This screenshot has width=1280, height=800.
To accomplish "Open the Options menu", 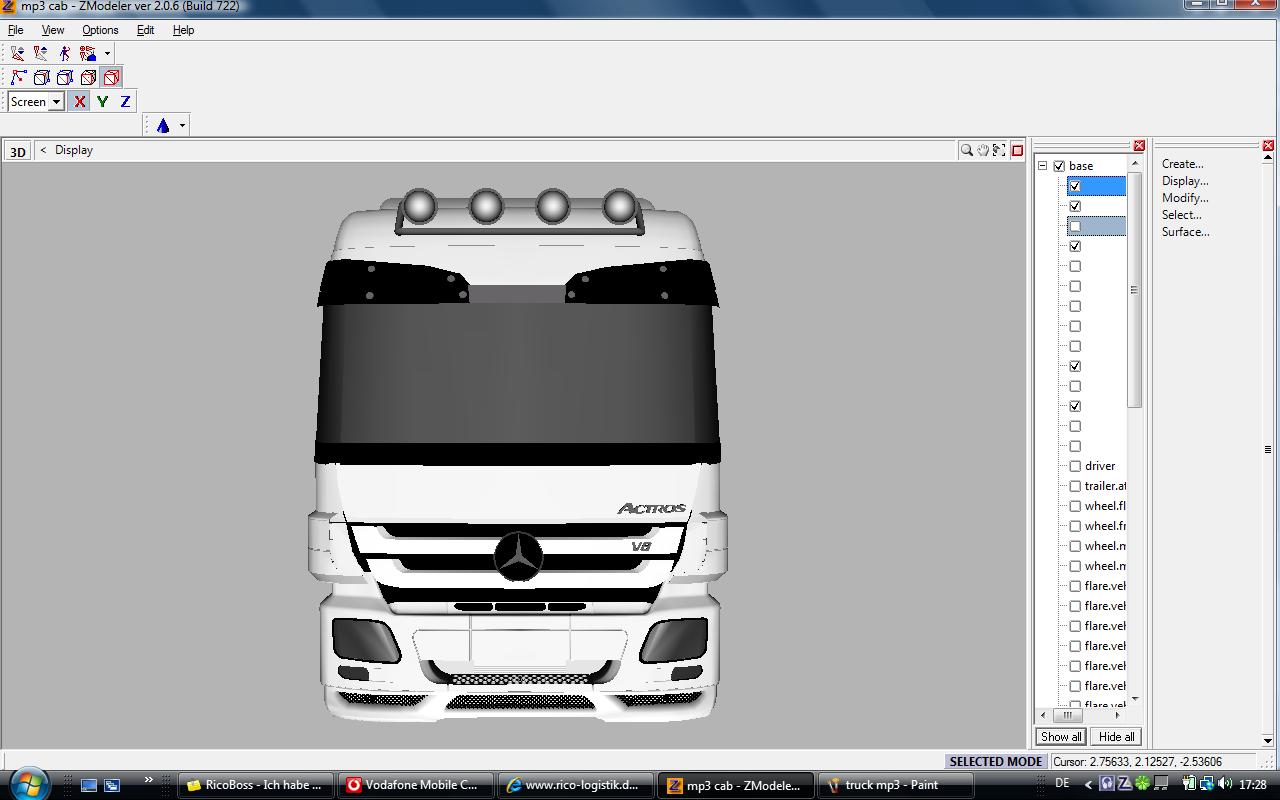I will (x=100, y=30).
